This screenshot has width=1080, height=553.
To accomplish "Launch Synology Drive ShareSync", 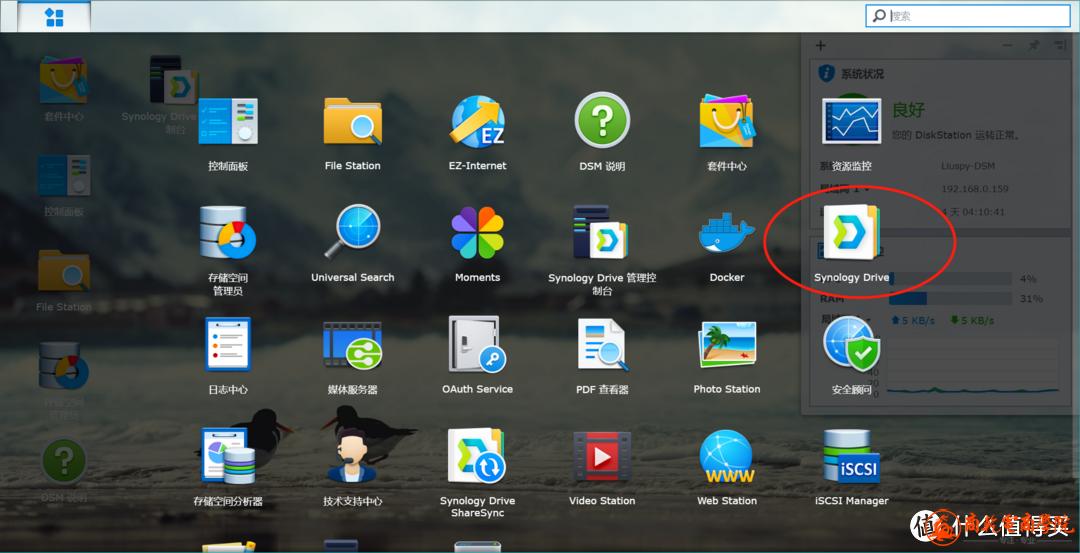I will (x=477, y=457).
